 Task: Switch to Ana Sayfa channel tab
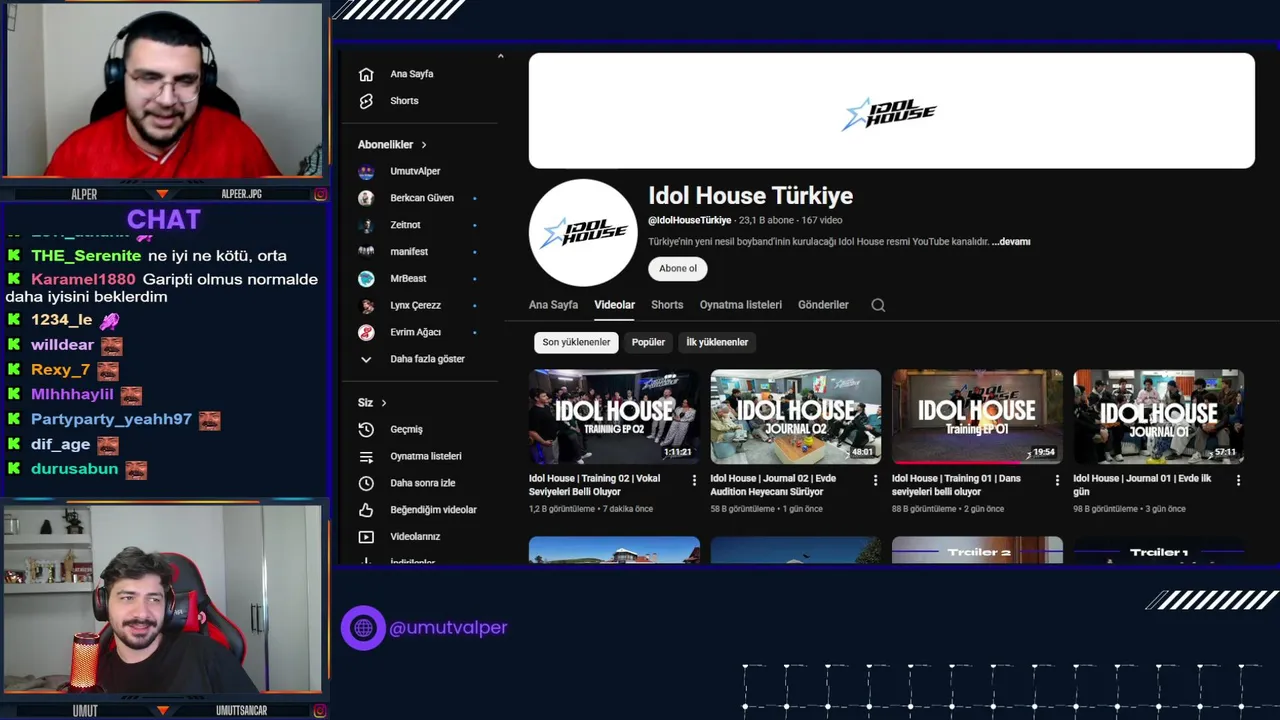click(x=553, y=305)
